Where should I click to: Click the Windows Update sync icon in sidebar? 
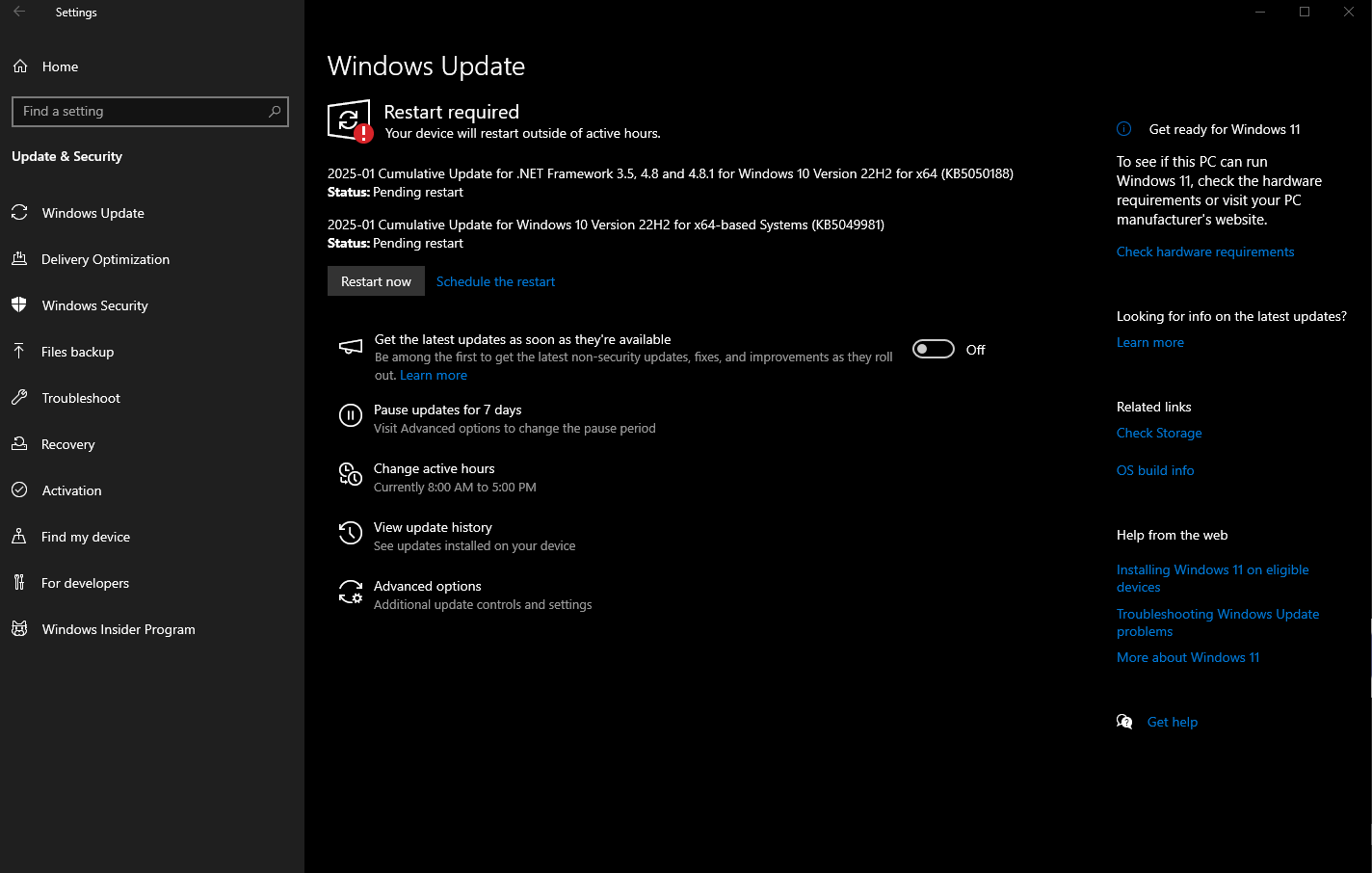tap(19, 213)
